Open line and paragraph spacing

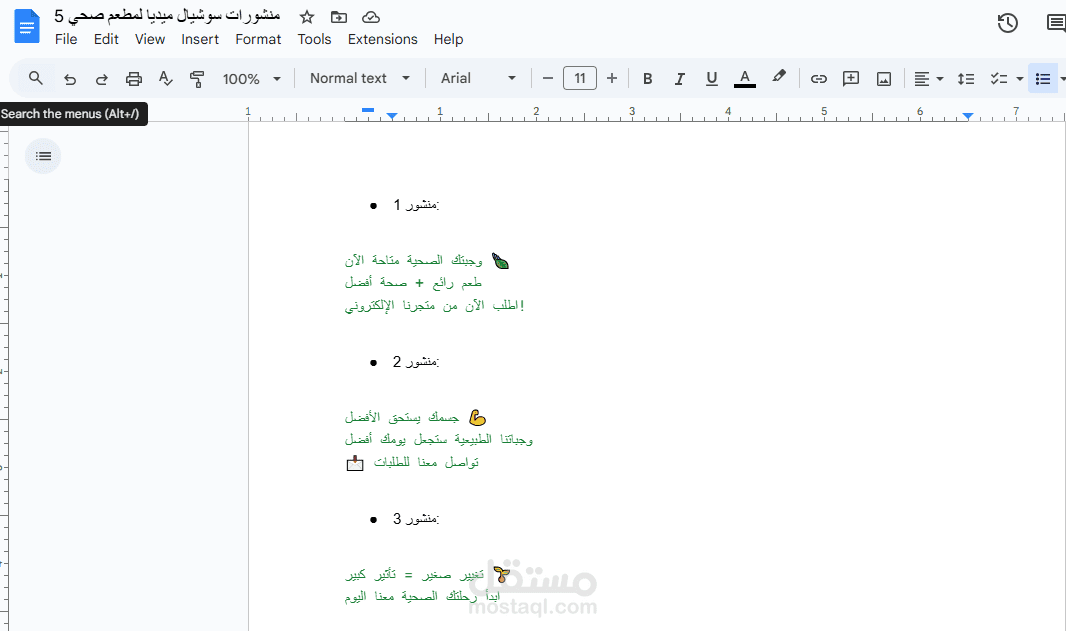pyautogui.click(x=966, y=79)
